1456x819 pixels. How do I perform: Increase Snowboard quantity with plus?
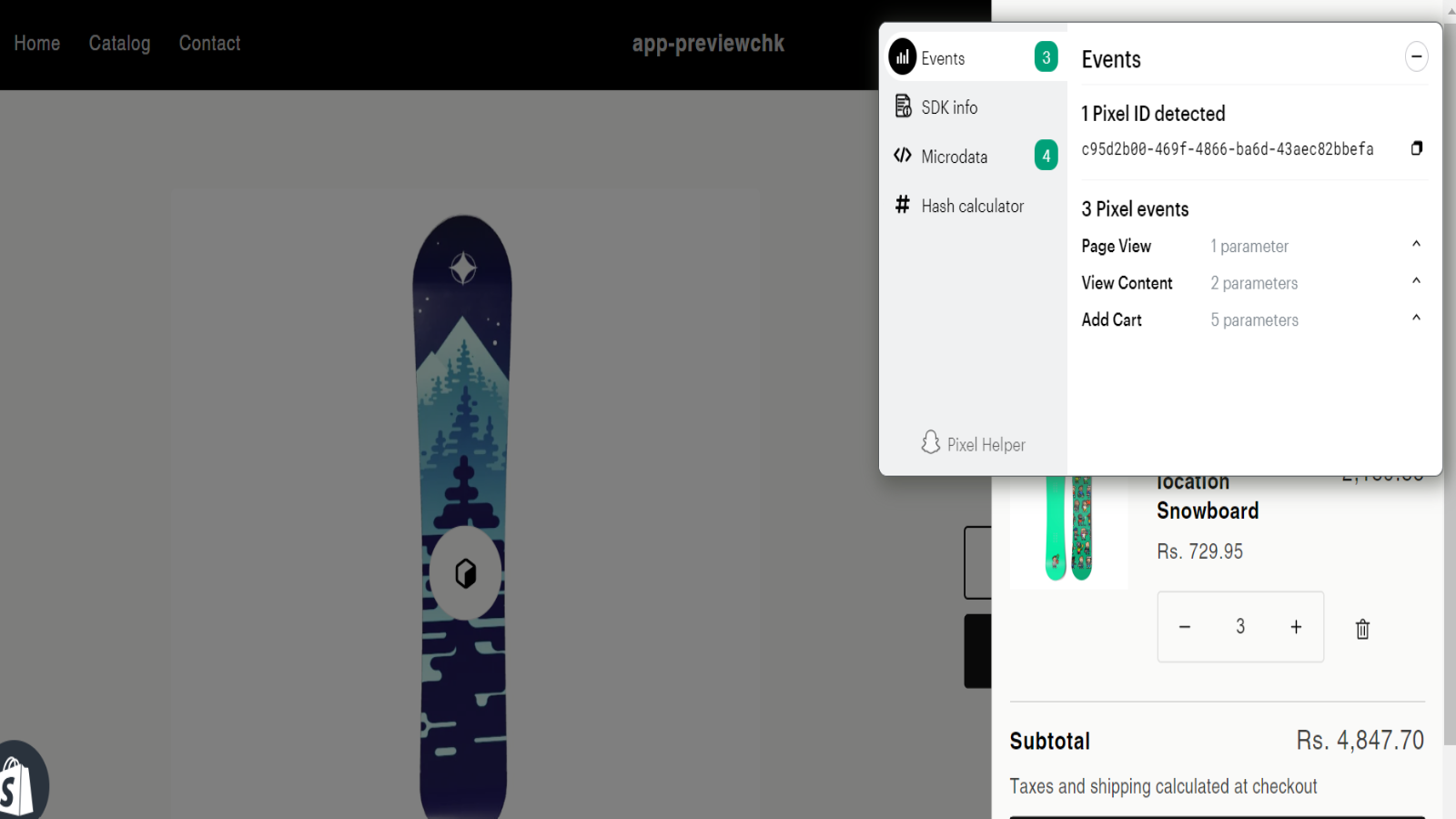tap(1296, 627)
